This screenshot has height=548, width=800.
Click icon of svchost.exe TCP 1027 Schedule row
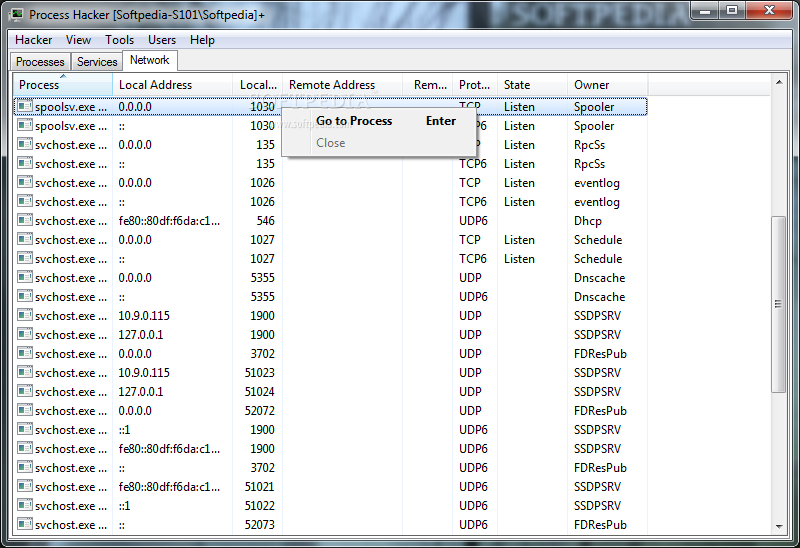(24, 239)
